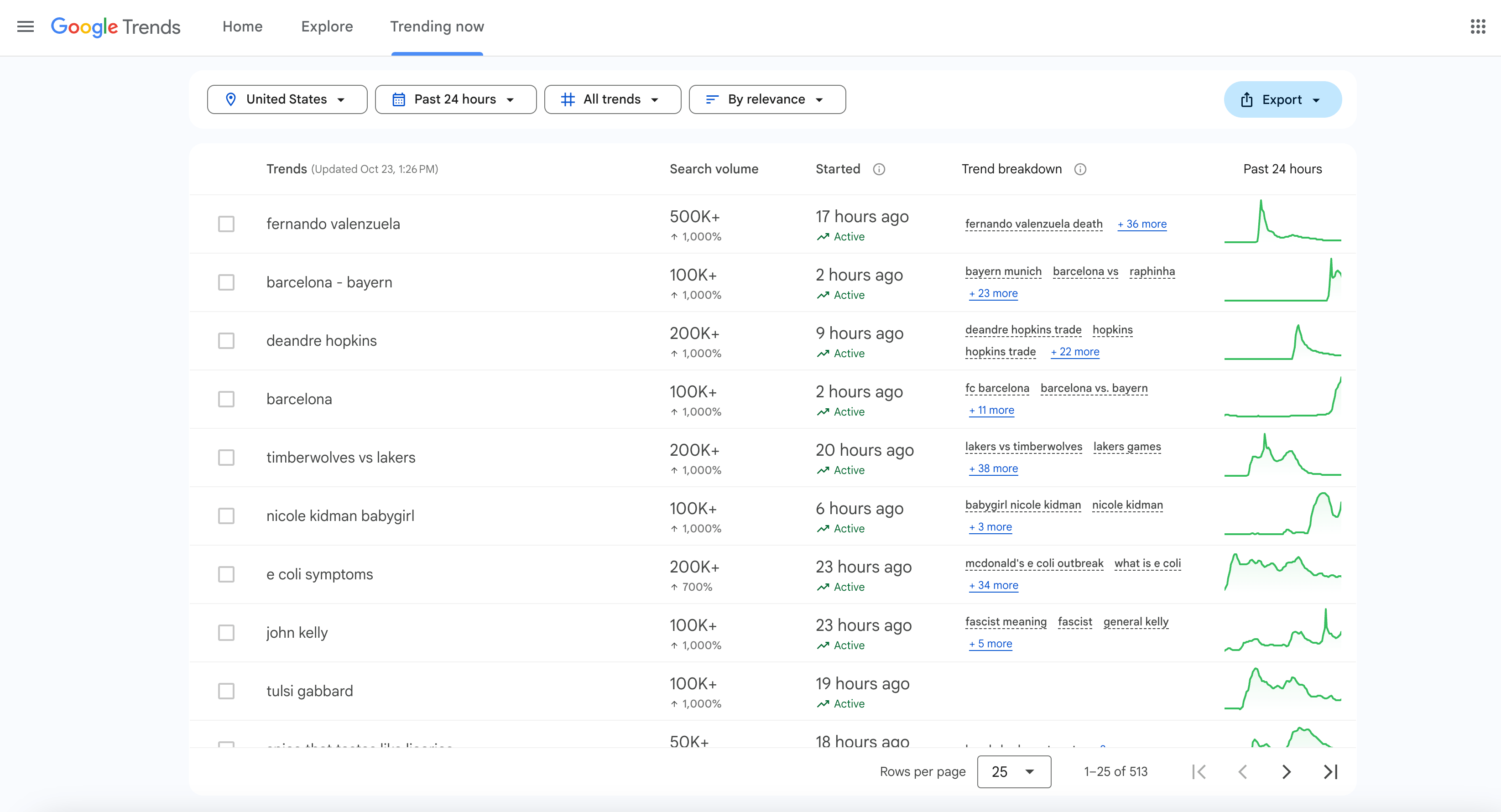
Task: Click the info icon next to Trend breakdown
Action: pos(1080,169)
